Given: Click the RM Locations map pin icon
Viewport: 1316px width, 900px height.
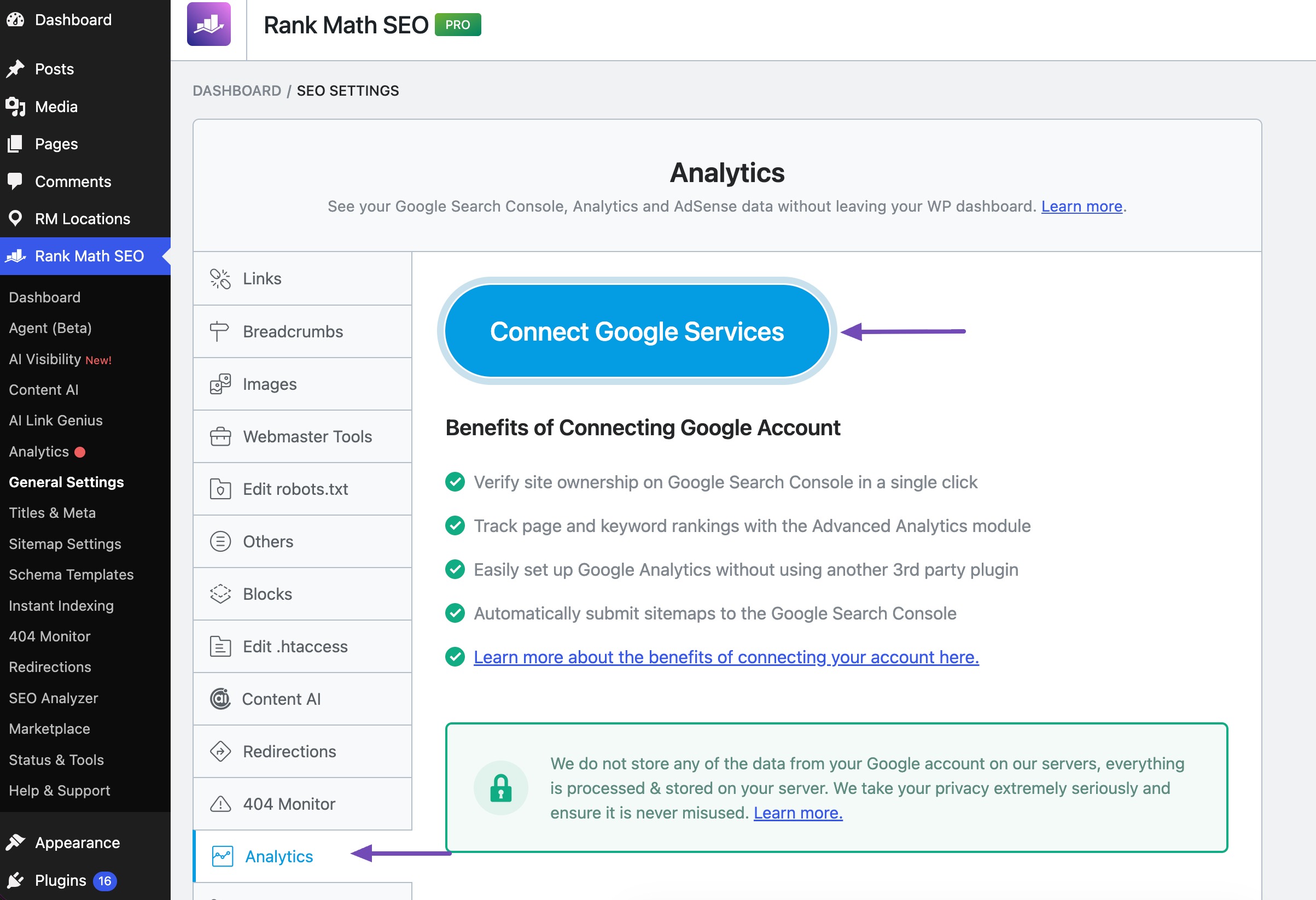Looking at the screenshot, I should pos(15,219).
